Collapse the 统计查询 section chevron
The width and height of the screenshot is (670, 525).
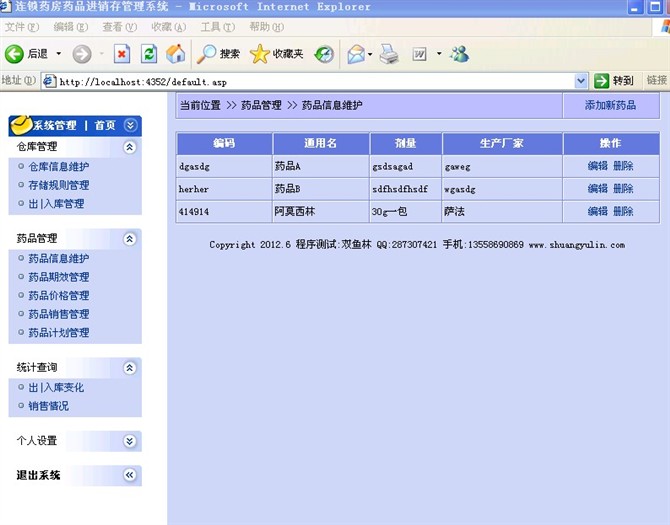[129, 368]
